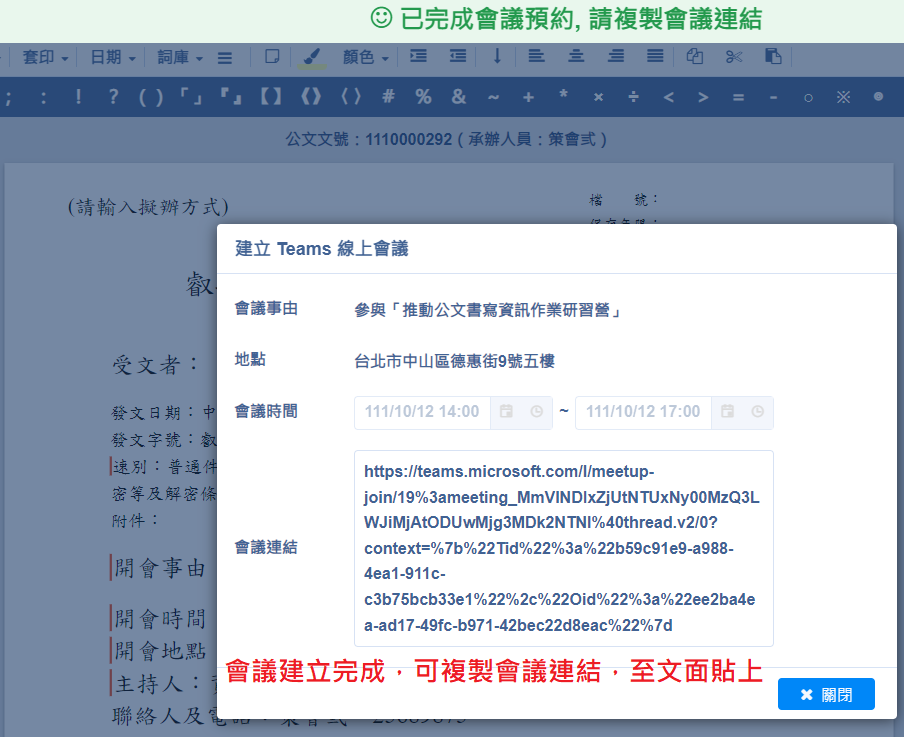The width and height of the screenshot is (904, 737).
Task: Align text to center
Action: pos(576,57)
